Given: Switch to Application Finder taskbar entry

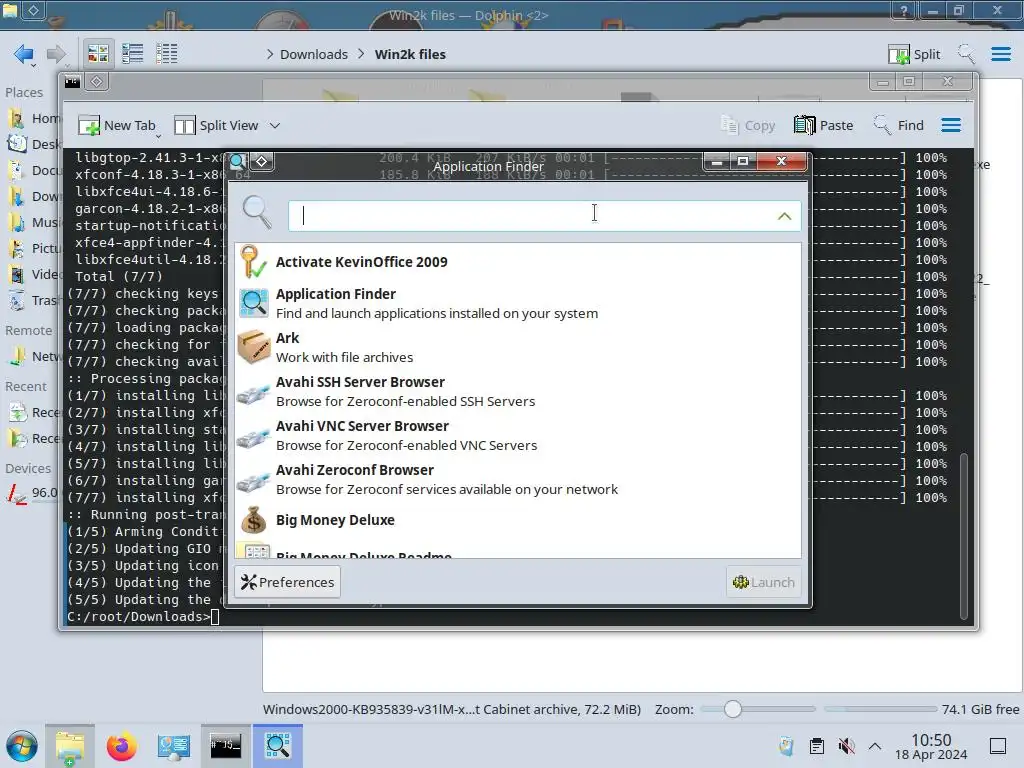Looking at the screenshot, I should 278,746.
